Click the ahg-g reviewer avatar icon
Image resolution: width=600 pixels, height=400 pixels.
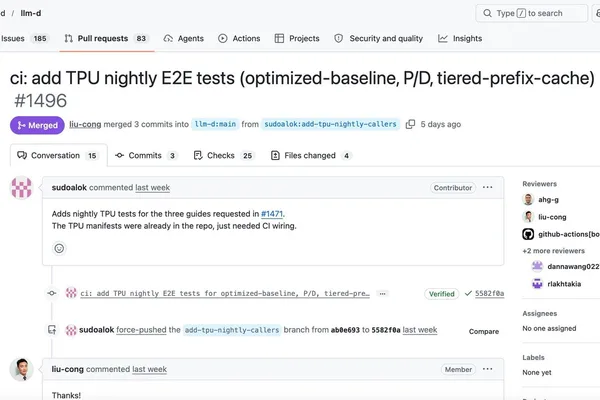528,199
